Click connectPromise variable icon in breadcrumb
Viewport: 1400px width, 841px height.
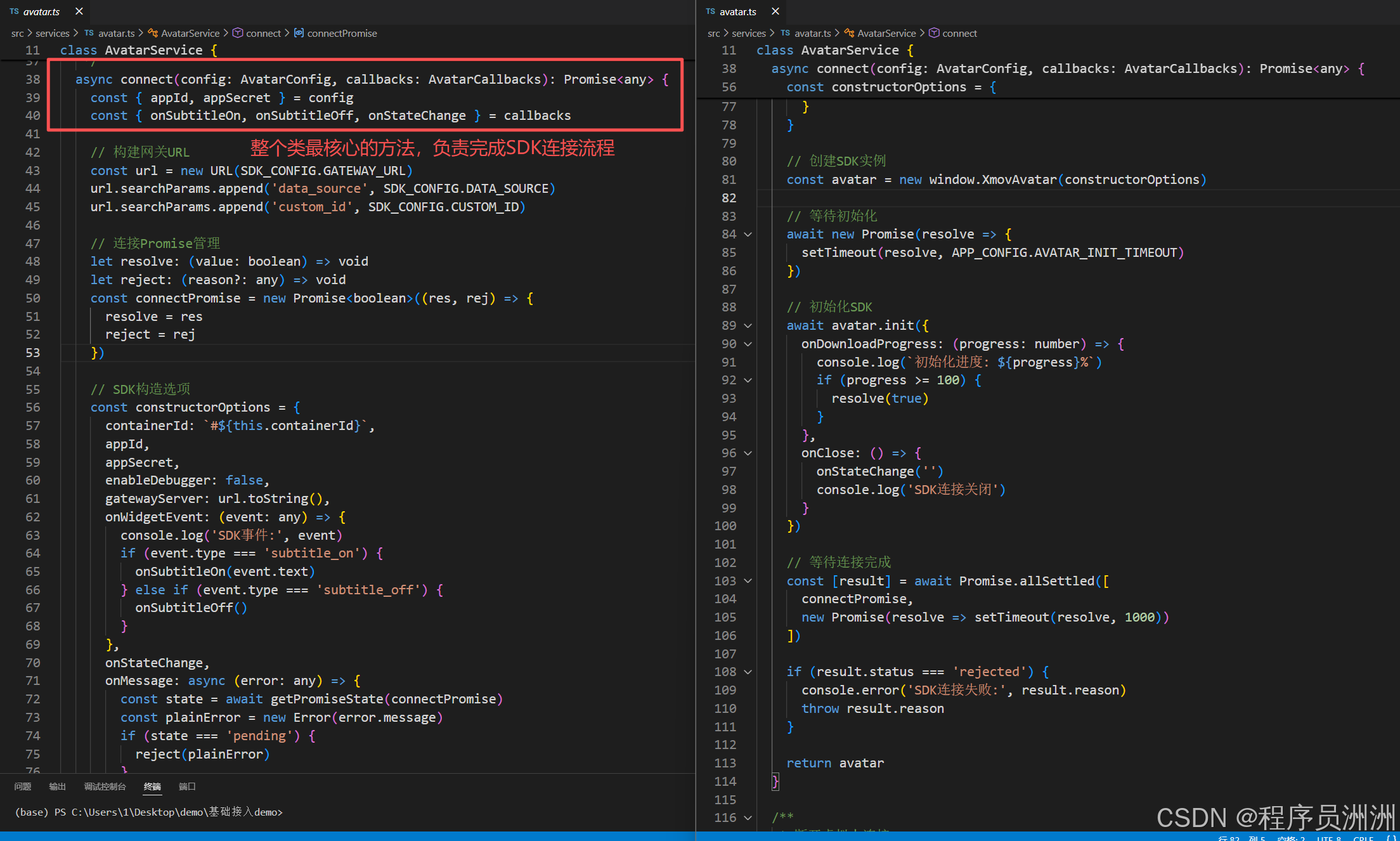pos(299,33)
